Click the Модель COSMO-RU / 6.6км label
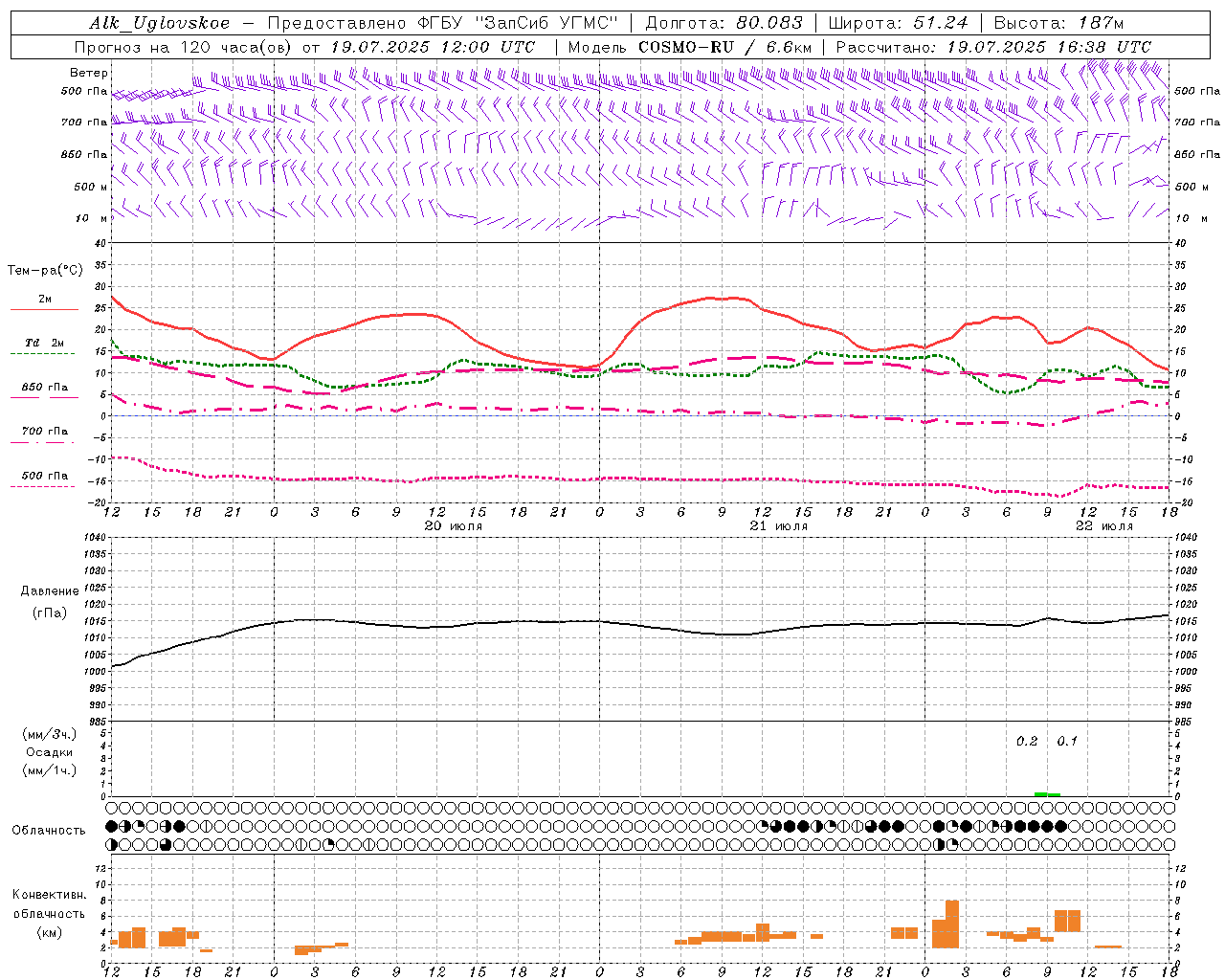Screen dimensions: 1225x980 point(689,47)
